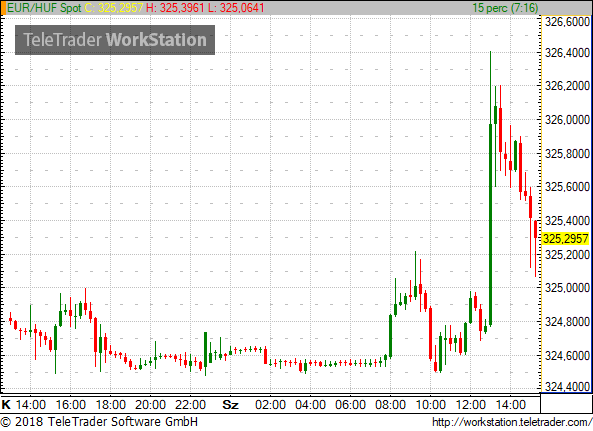Click the EUR/HUF Spot title label
This screenshot has height=431, width=593.
[x=44, y=8]
